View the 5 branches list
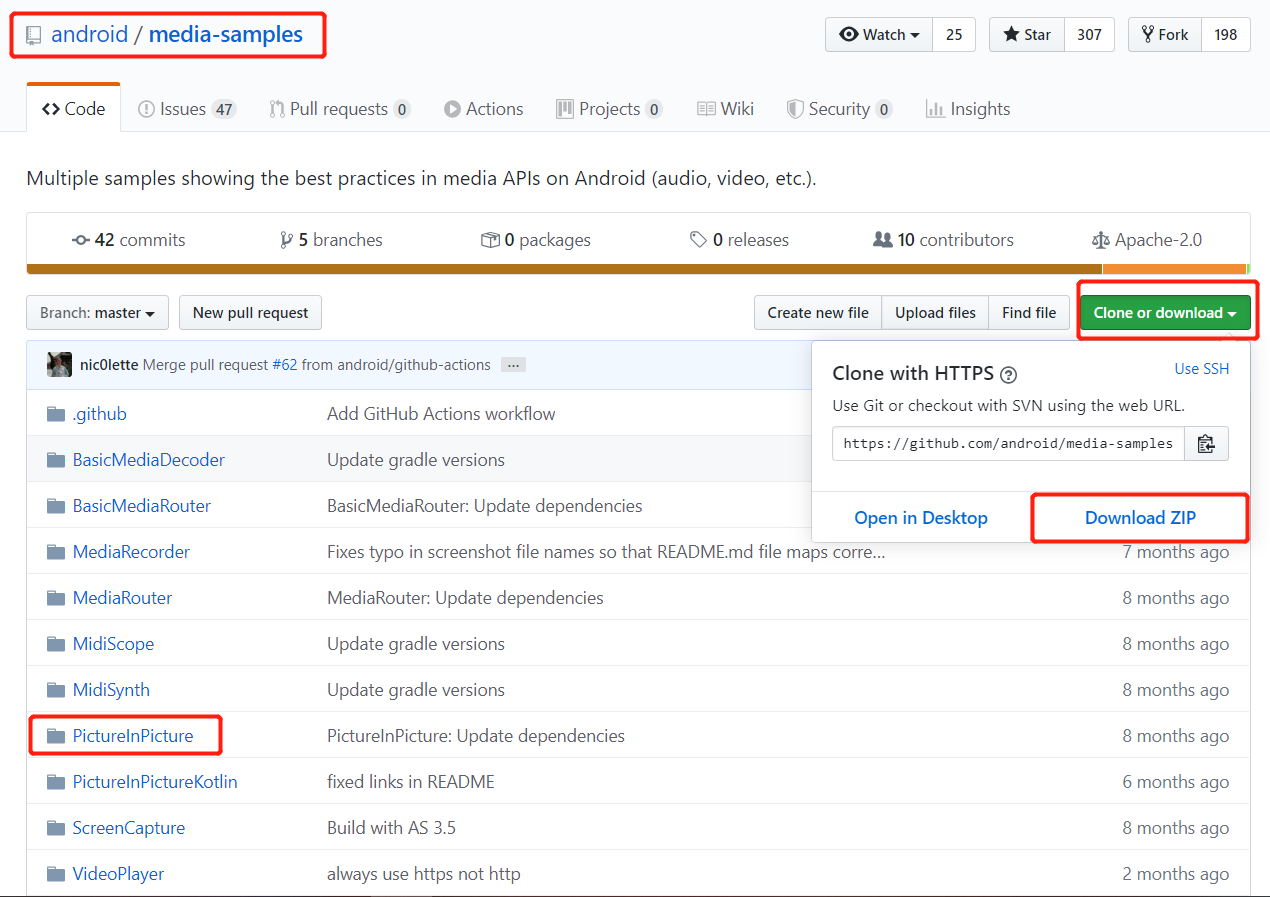Screen dimensions: 1270x897 tap(331, 240)
